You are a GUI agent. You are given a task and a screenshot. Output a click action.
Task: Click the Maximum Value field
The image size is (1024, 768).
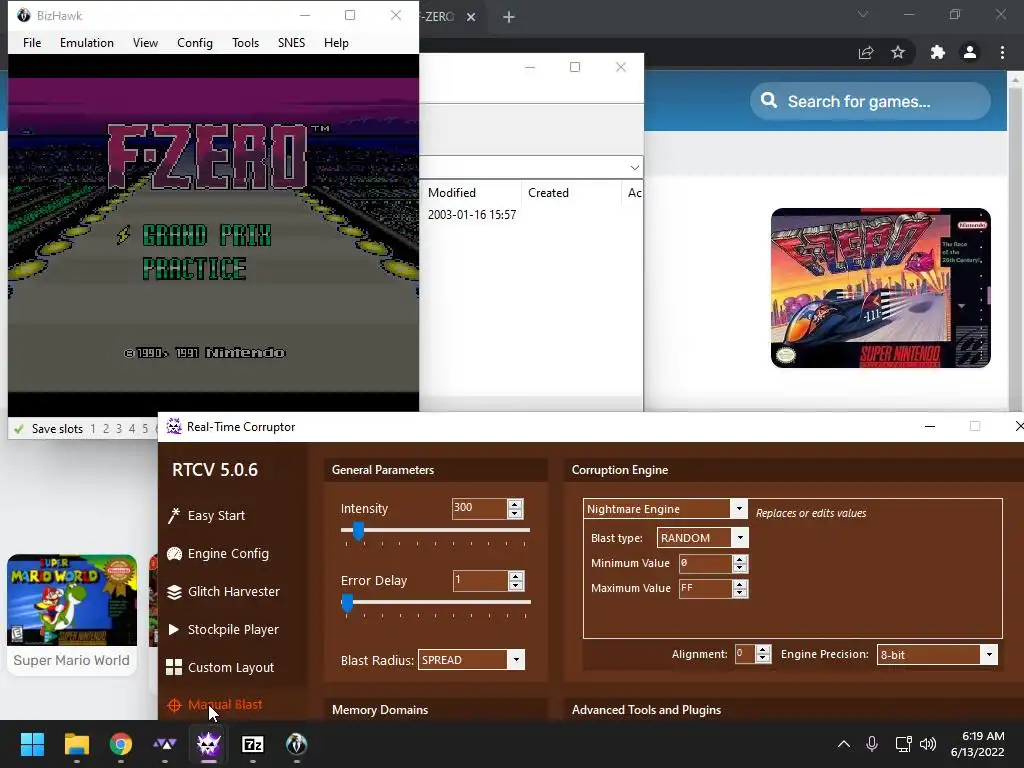point(705,588)
